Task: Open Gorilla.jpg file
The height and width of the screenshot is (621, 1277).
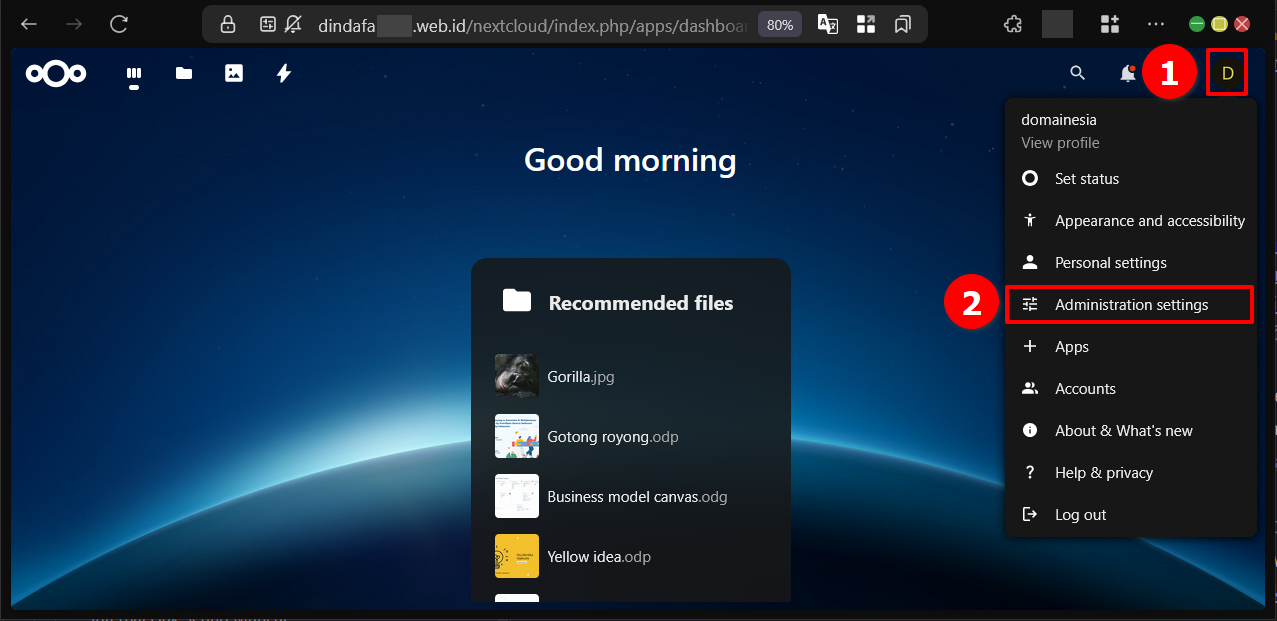Action: click(580, 377)
